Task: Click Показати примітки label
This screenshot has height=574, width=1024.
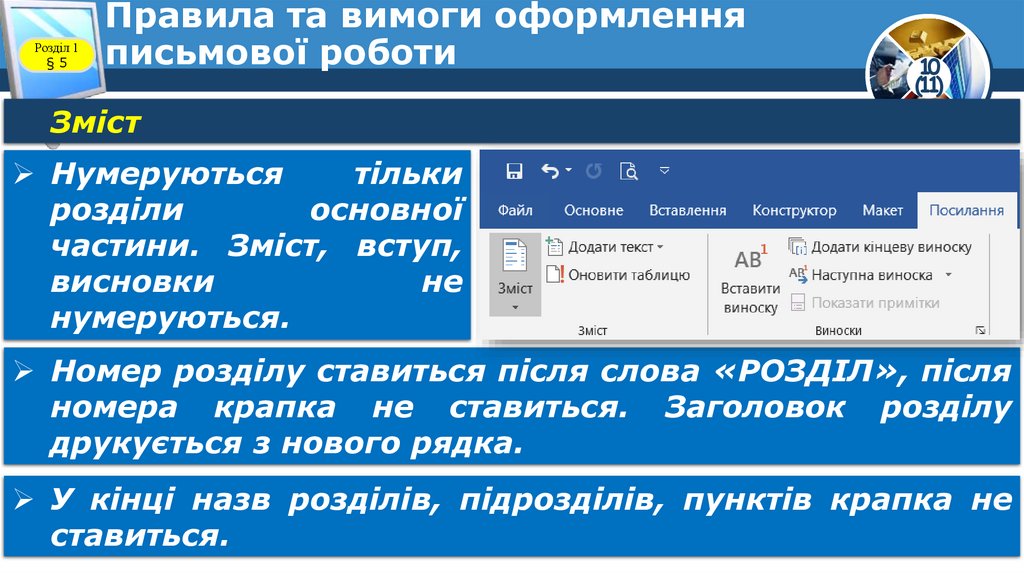Action: tap(875, 303)
